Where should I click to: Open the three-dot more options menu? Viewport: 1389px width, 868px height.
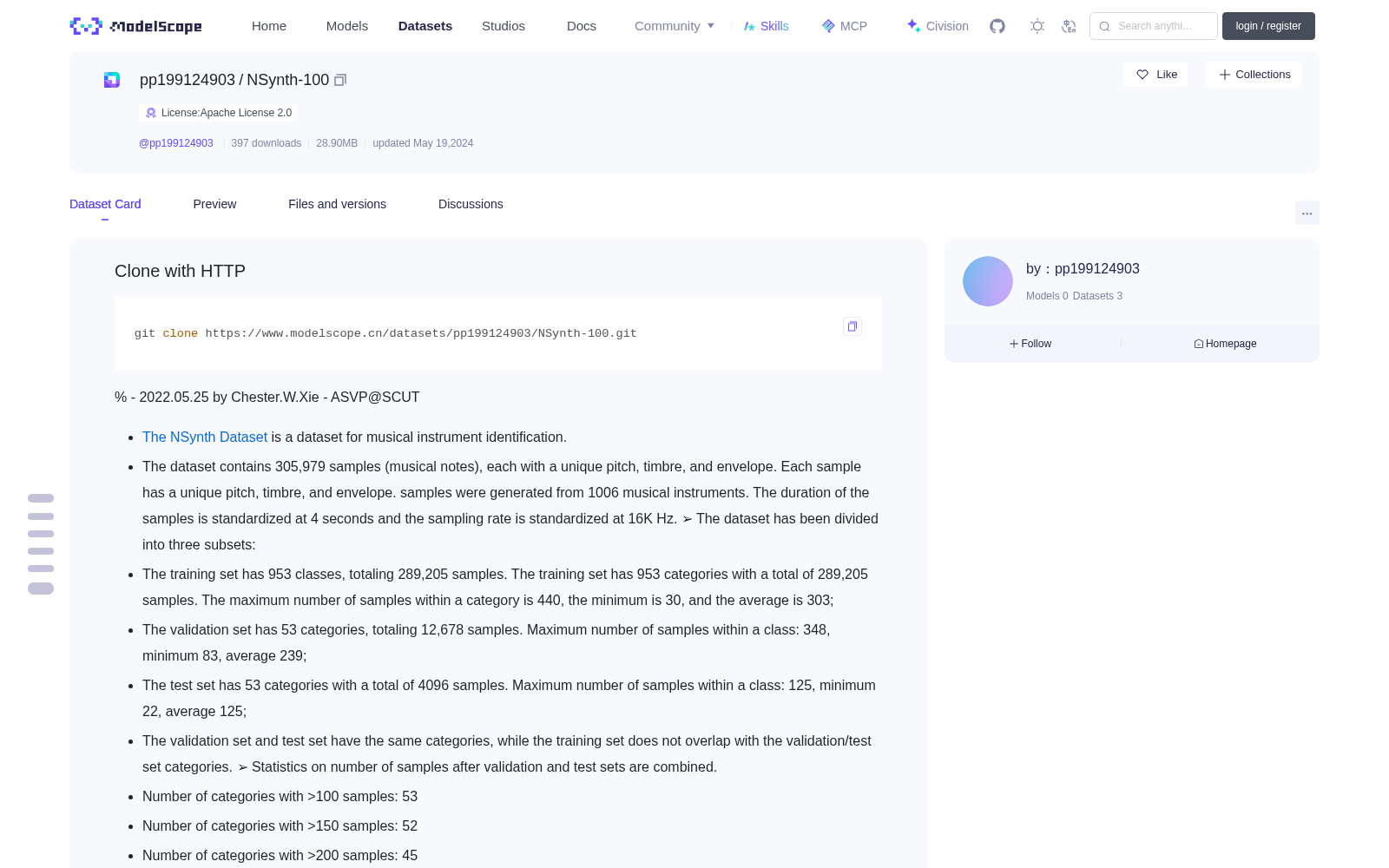[1307, 213]
